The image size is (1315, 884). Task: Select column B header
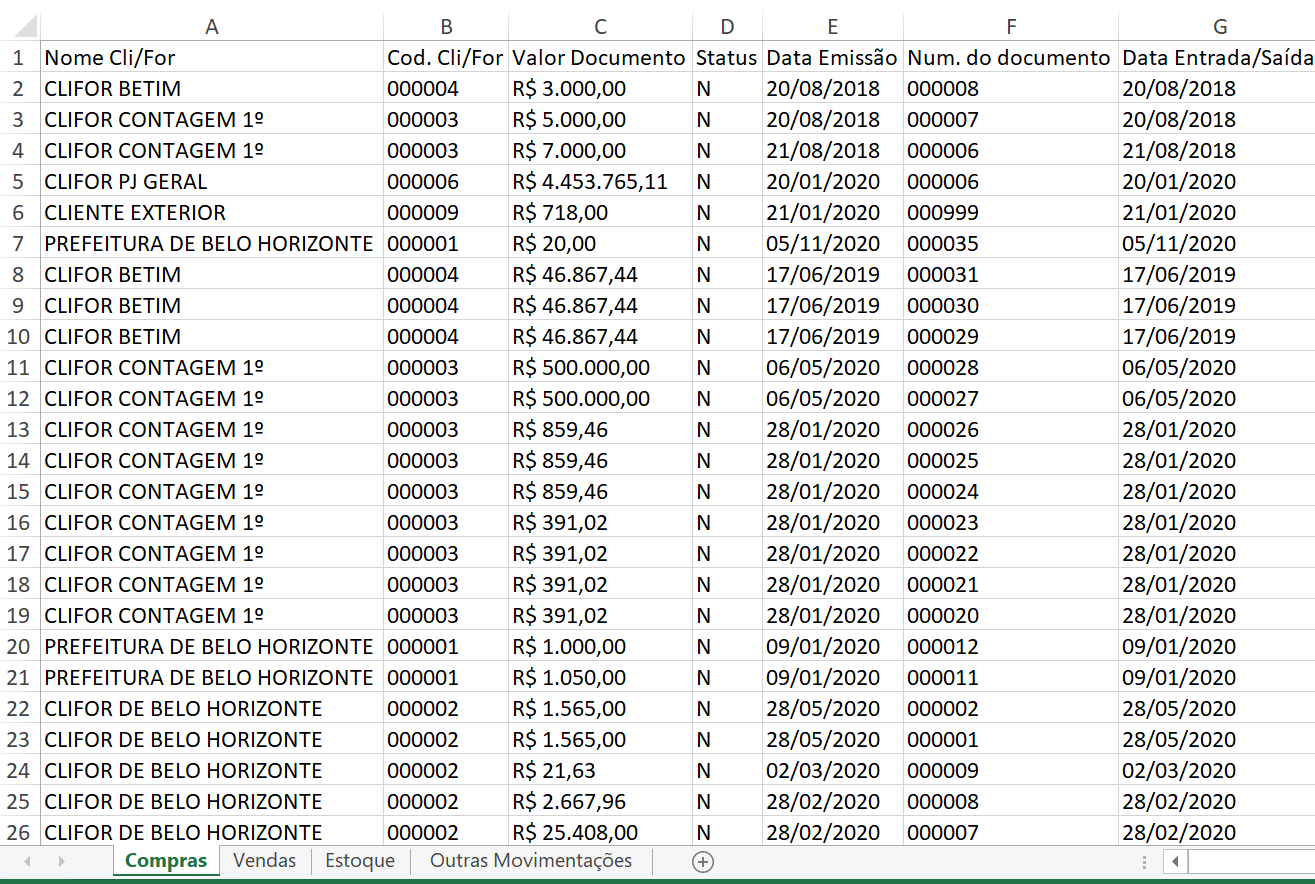(x=446, y=27)
